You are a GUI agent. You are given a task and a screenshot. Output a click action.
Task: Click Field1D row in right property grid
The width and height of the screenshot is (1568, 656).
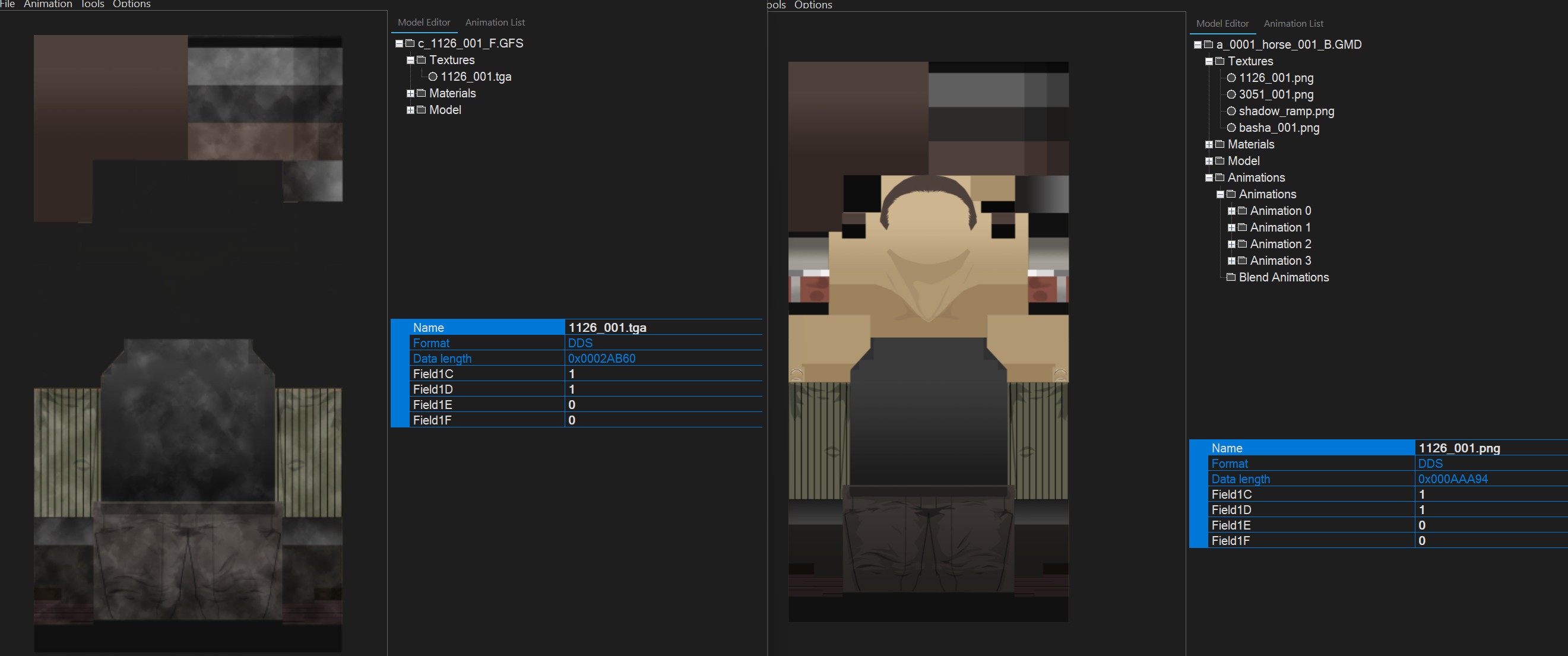click(x=1388, y=510)
